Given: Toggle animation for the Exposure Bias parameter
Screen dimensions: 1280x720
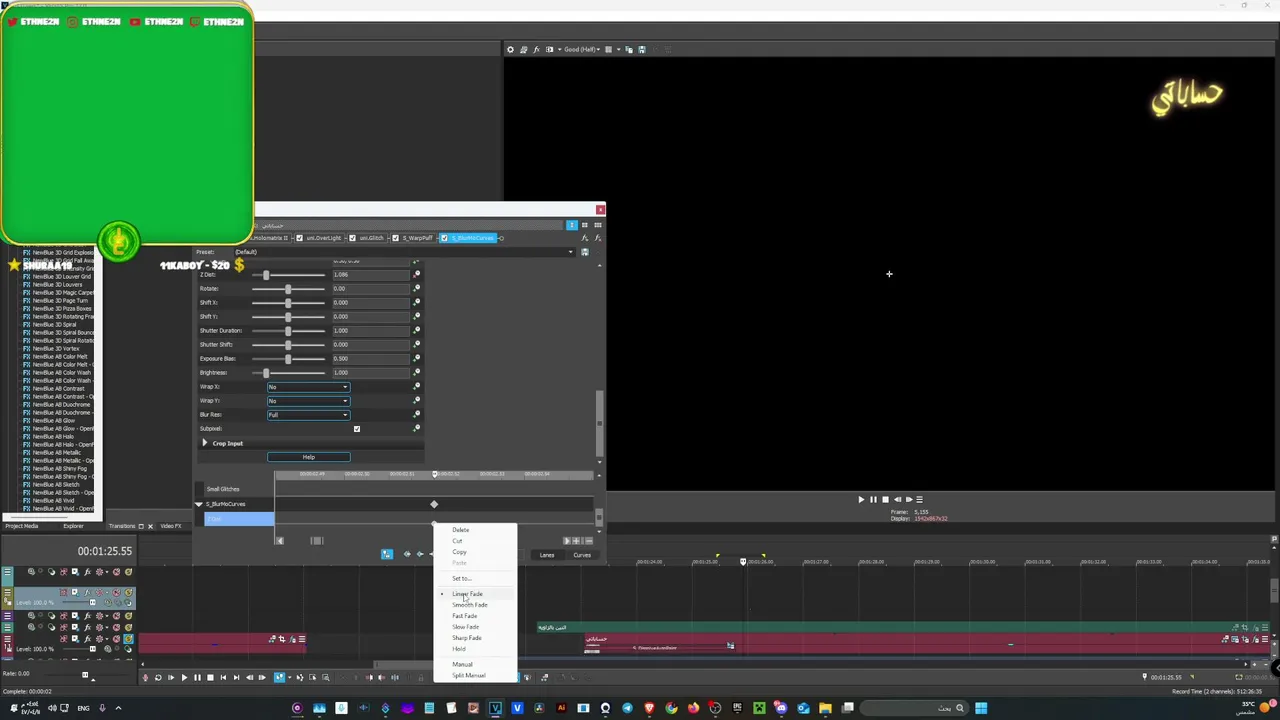Looking at the screenshot, I should [417, 359].
